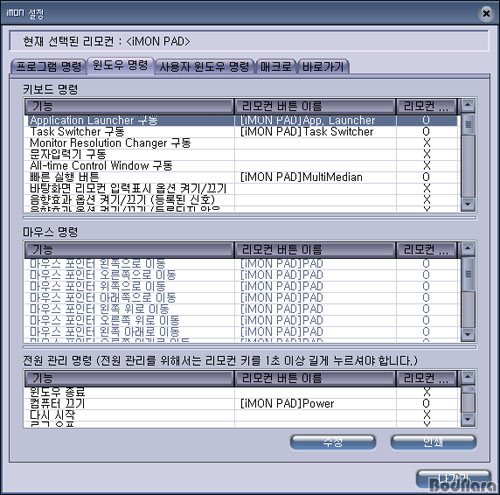Select the 매크로 tab
The height and width of the screenshot is (495, 500).
[x=276, y=67]
